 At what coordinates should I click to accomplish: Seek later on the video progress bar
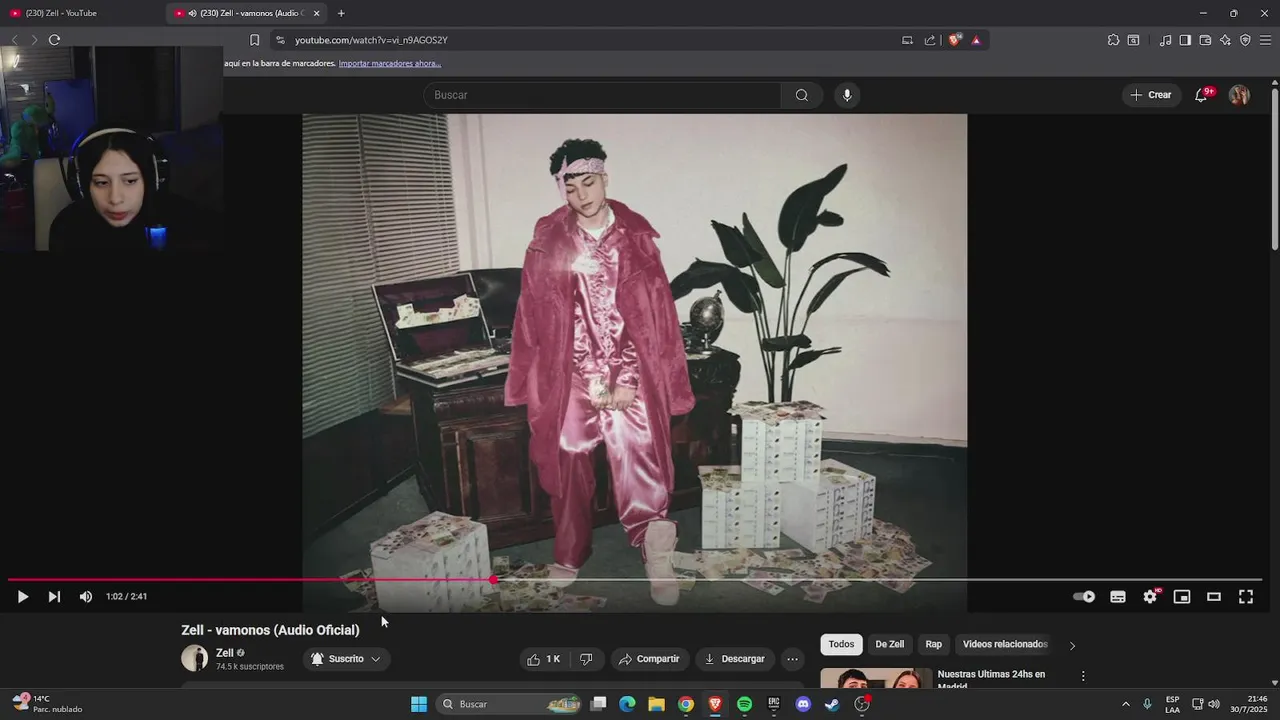880,580
